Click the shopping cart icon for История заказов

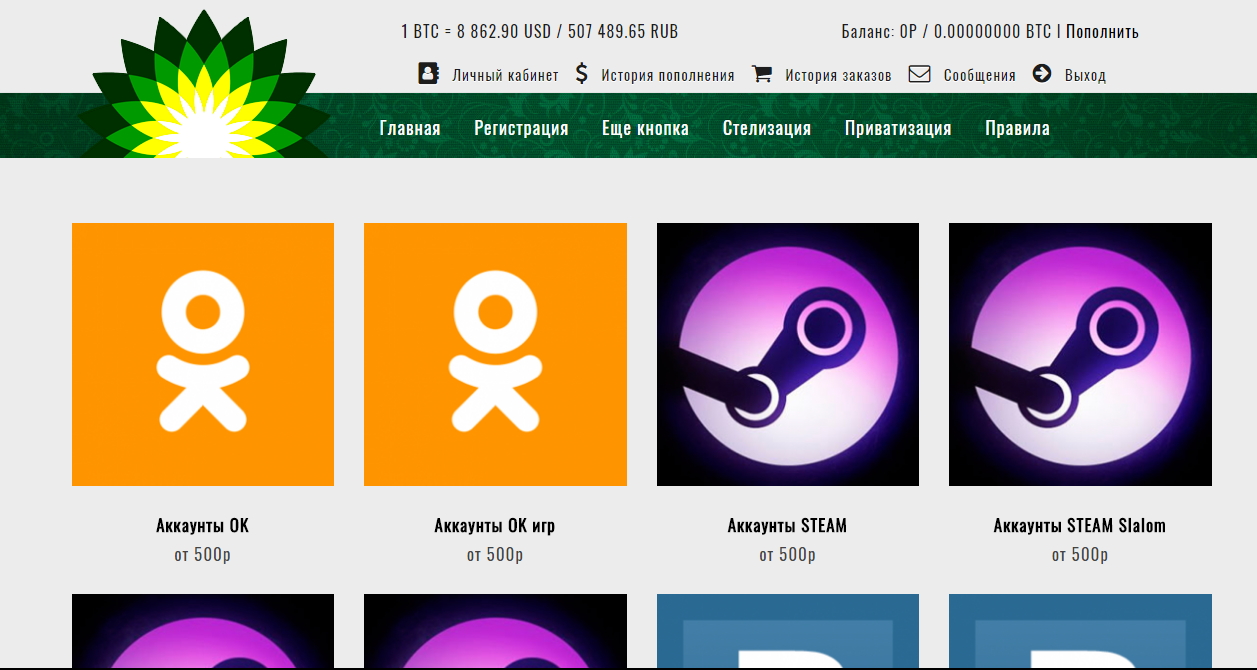(x=762, y=74)
